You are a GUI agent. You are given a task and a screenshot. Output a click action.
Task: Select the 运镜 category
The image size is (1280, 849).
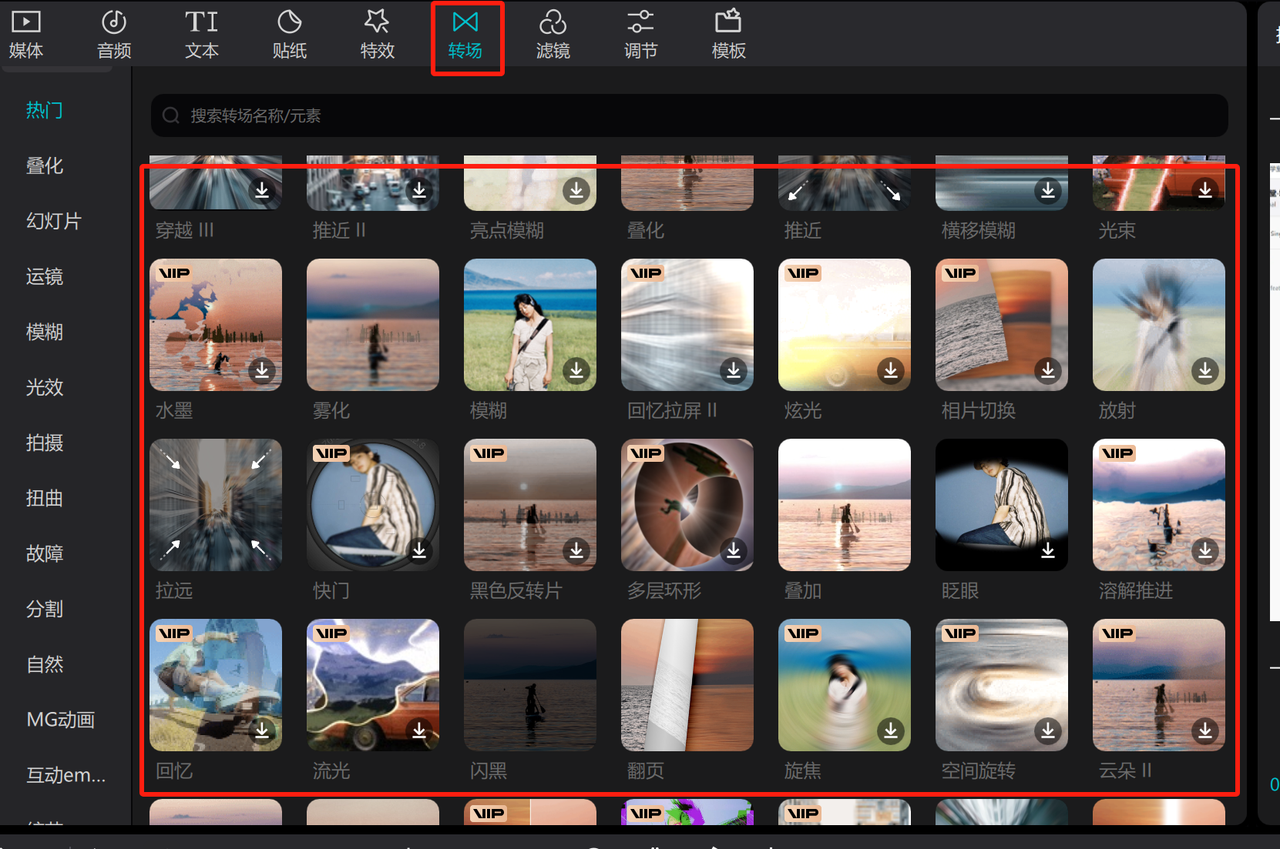pyautogui.click(x=45, y=276)
